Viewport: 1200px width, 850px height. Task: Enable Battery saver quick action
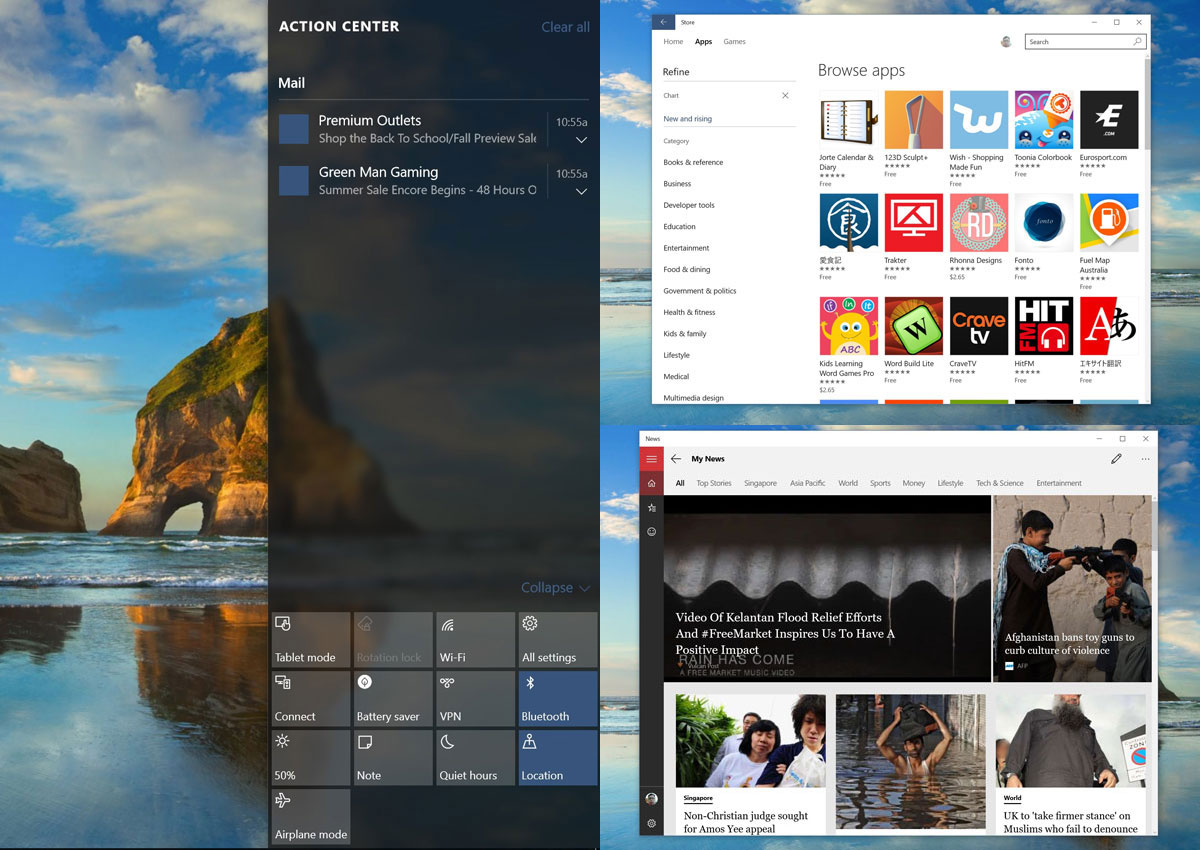click(x=393, y=699)
